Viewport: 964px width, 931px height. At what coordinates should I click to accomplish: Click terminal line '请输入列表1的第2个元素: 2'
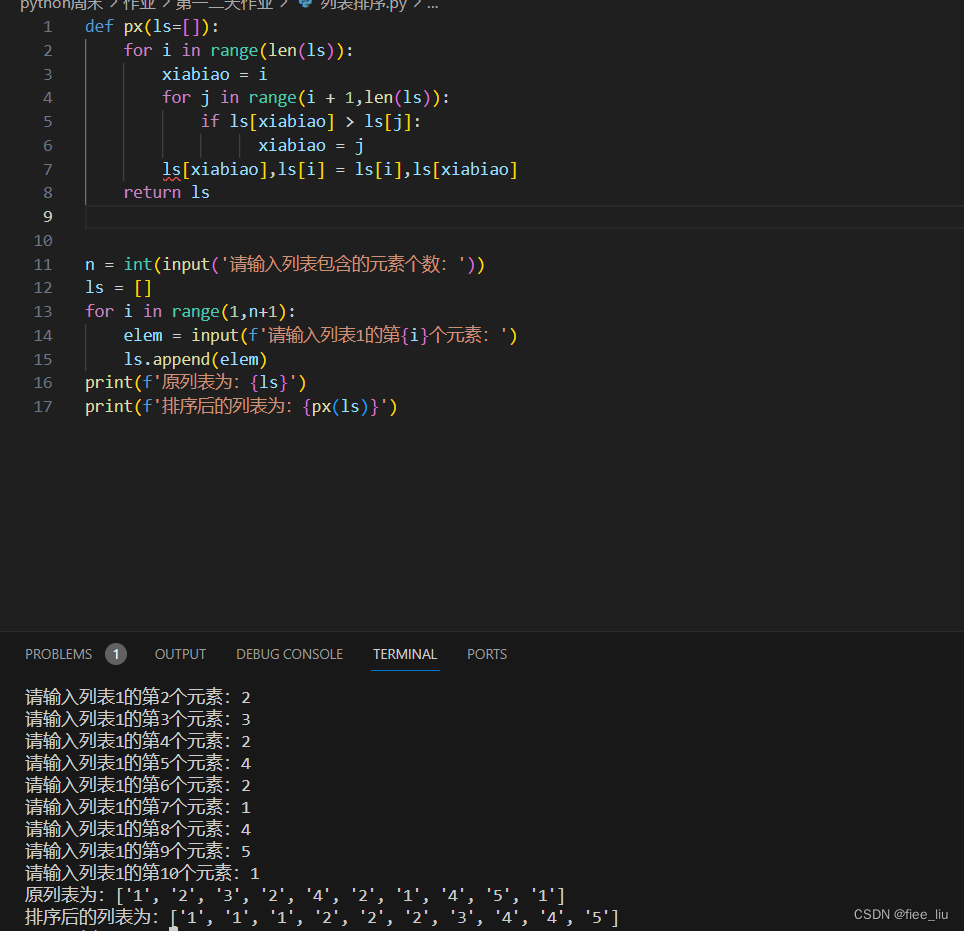click(138, 697)
